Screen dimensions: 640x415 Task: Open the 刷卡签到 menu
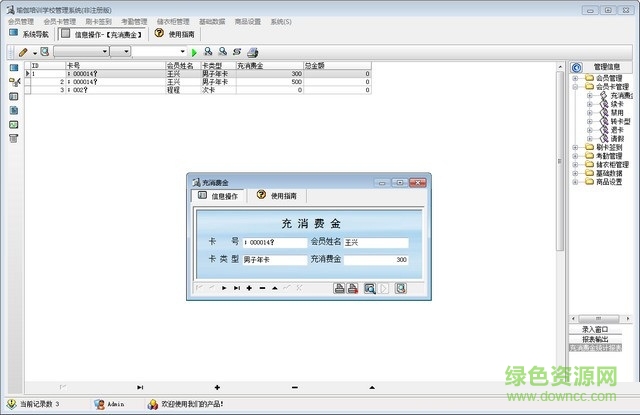[98, 22]
